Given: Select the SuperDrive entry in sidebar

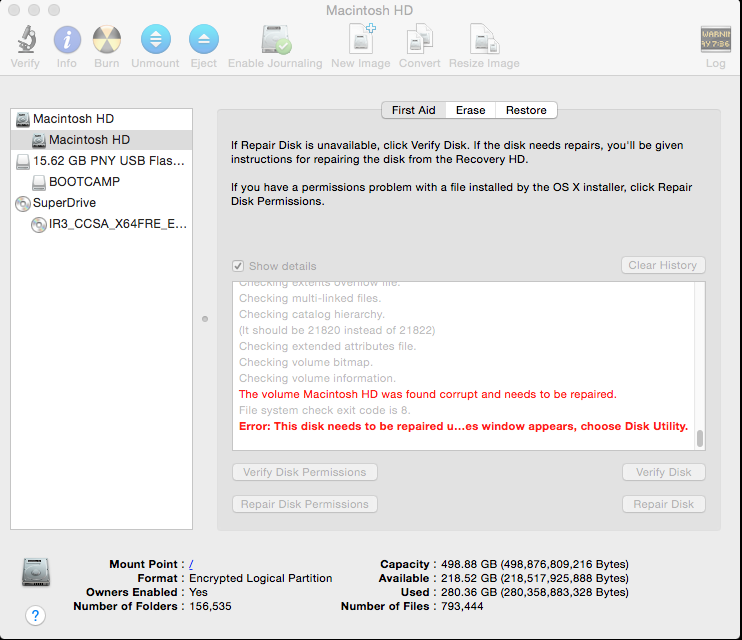Looking at the screenshot, I should 101,203.
